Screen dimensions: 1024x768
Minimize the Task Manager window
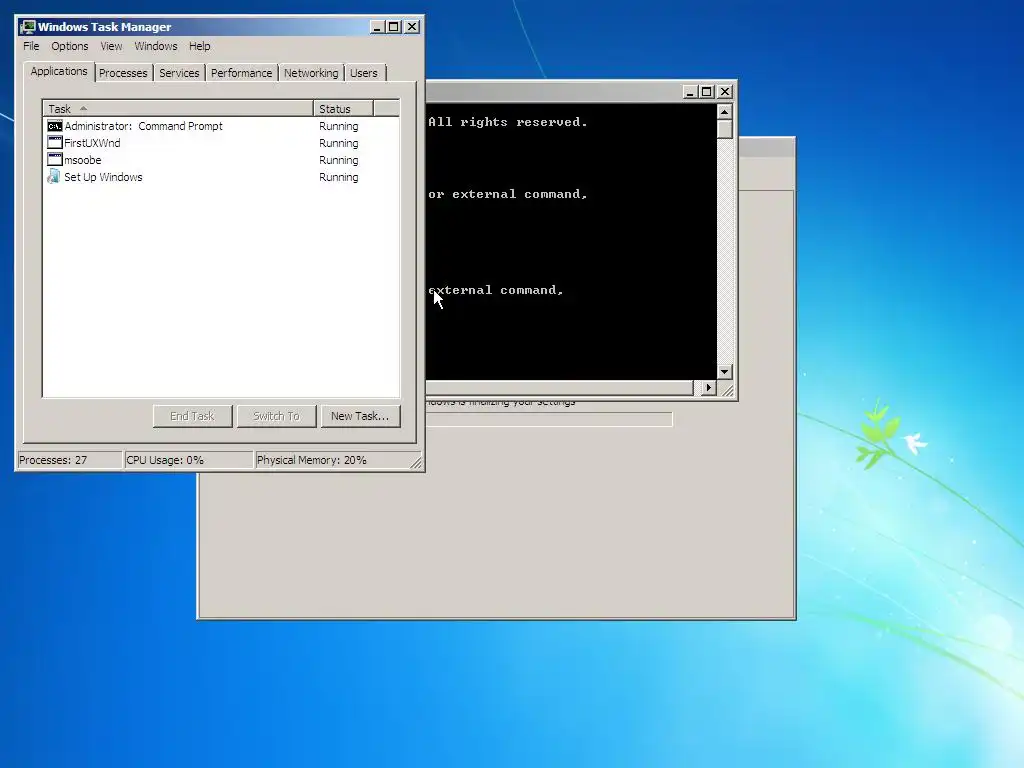(377, 27)
